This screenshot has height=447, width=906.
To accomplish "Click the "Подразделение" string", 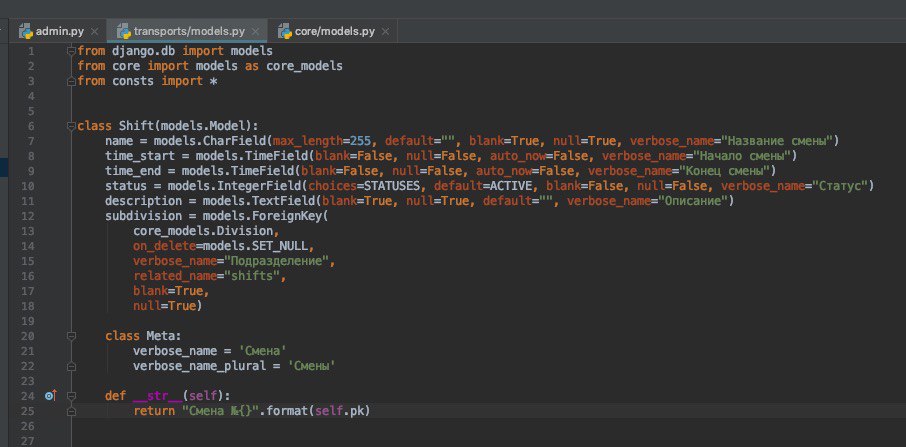I will [278, 261].
